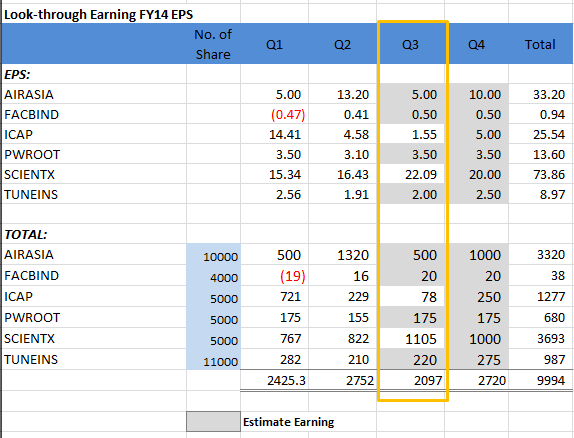The height and width of the screenshot is (438, 574).
Task: Select FACBIND share count 4000
Action: pyautogui.click(x=224, y=278)
